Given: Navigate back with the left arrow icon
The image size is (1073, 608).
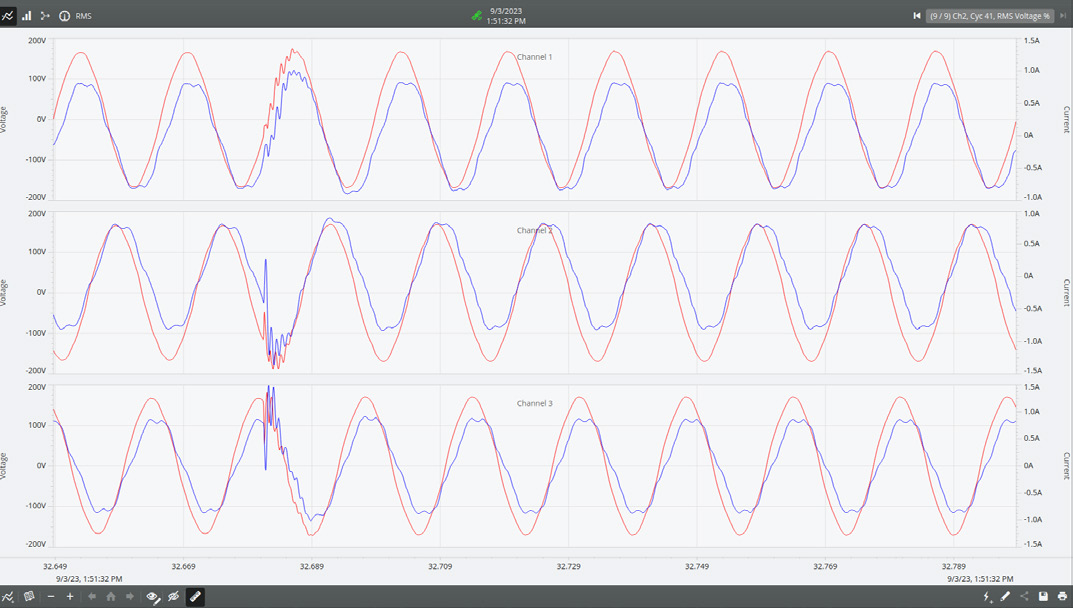Looking at the screenshot, I should [90, 597].
